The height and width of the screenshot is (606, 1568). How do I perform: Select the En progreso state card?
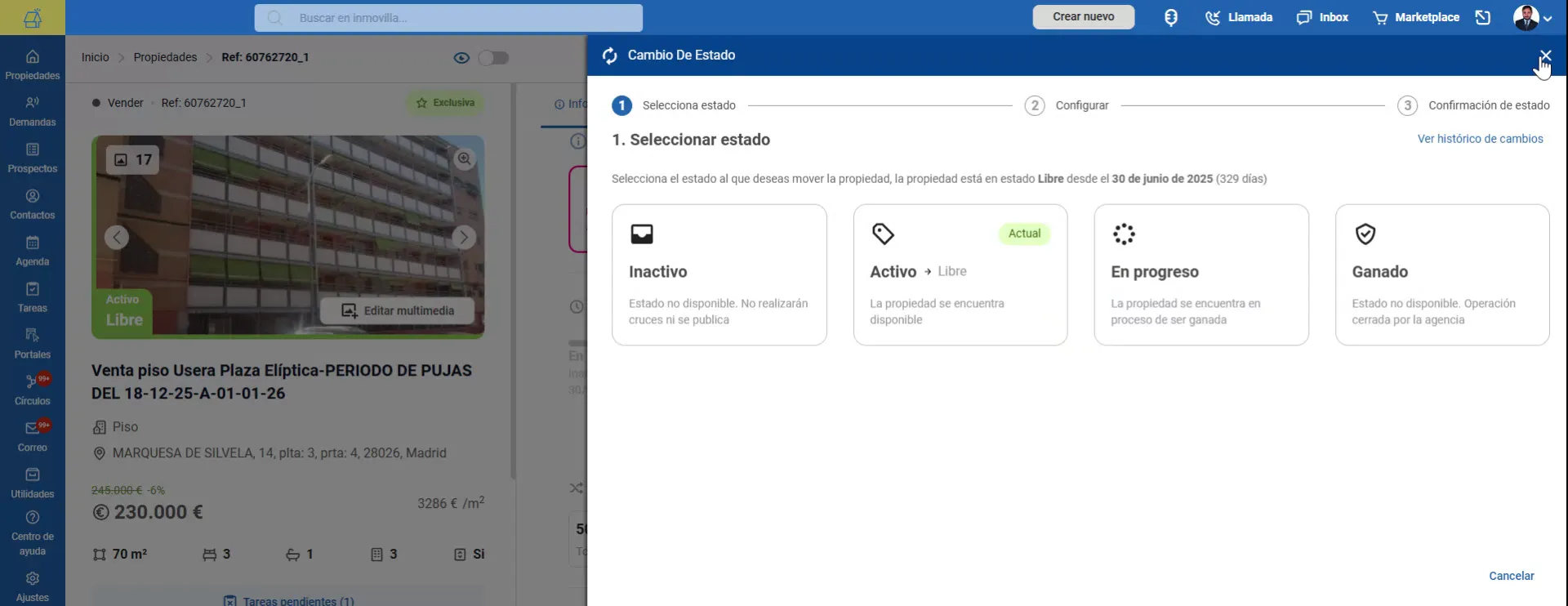(x=1201, y=274)
